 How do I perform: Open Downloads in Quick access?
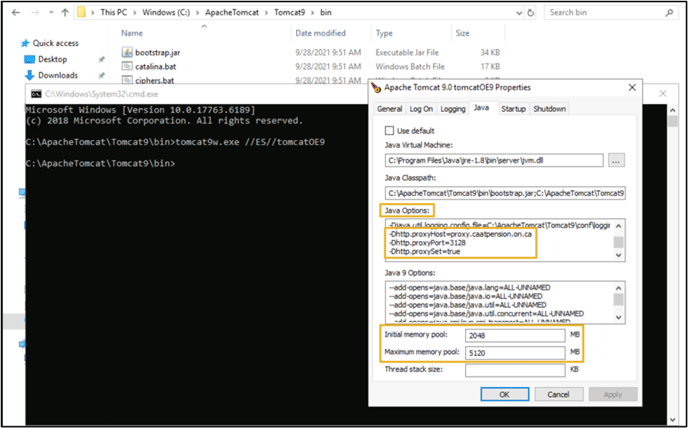coord(58,75)
